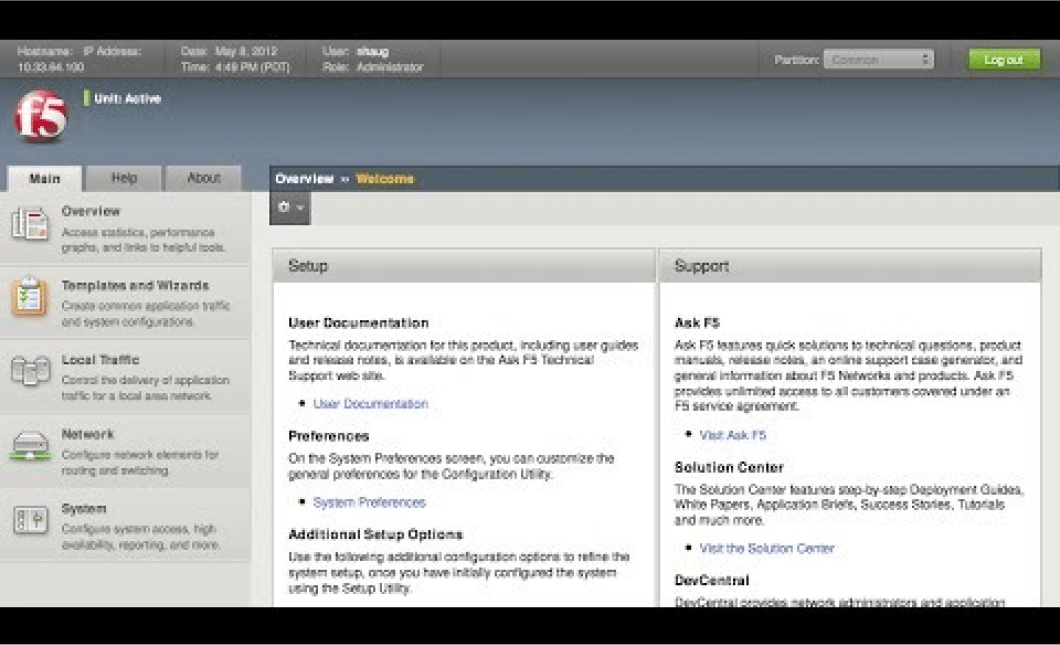Screen dimensions: 1060x645
Task: Open the About tab
Action: coord(203,178)
